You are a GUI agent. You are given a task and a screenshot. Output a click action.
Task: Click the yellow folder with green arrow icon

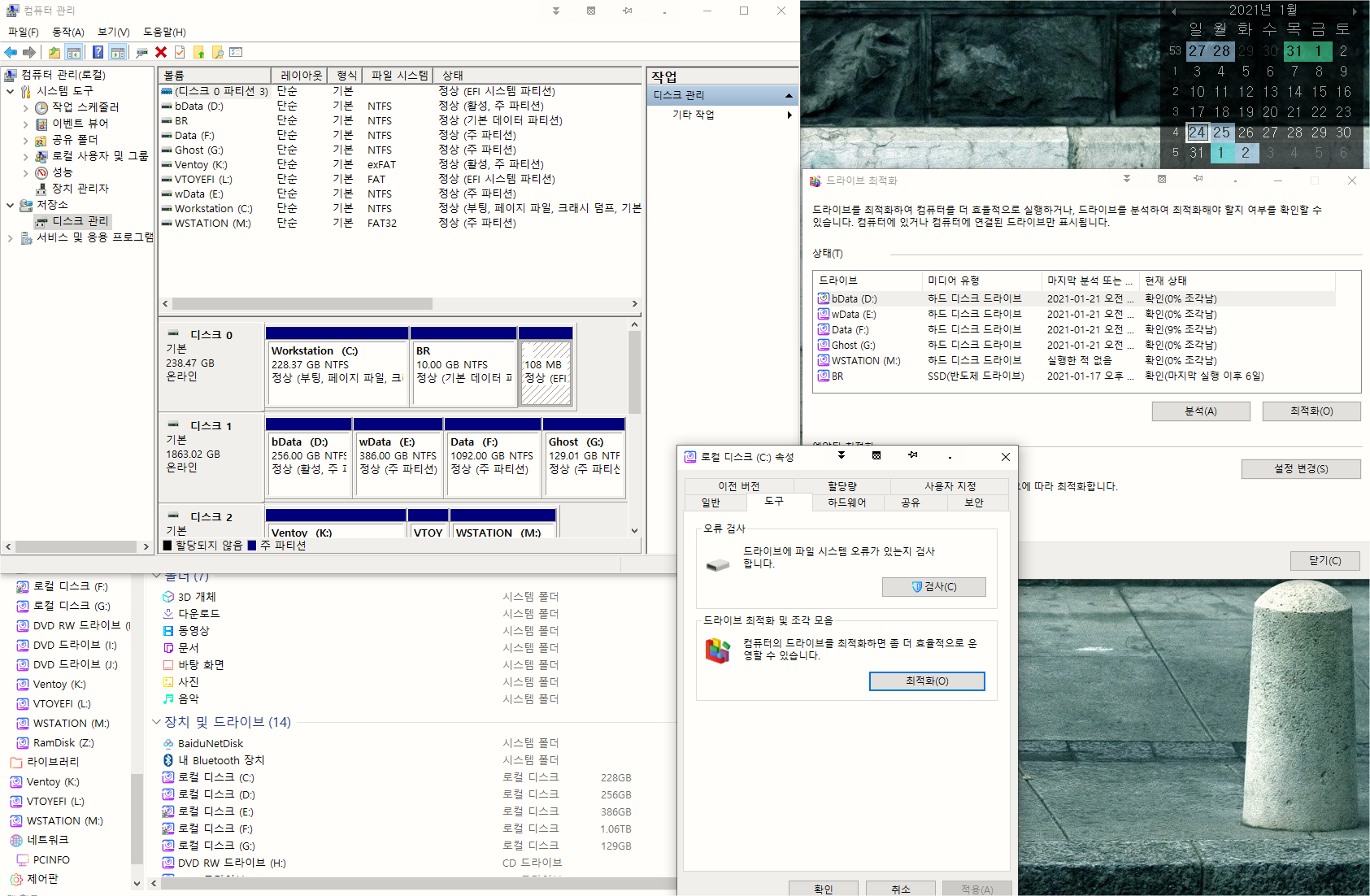(198, 52)
